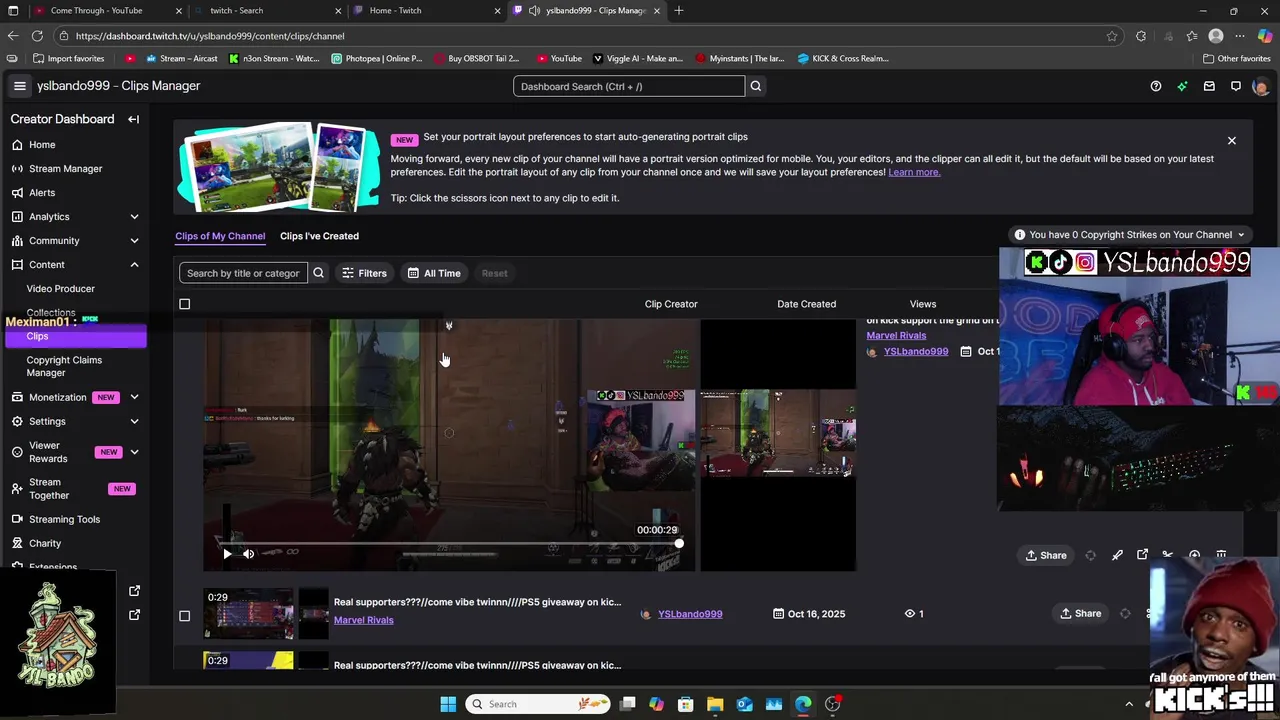Open the Charity sidebar item

click(x=45, y=543)
